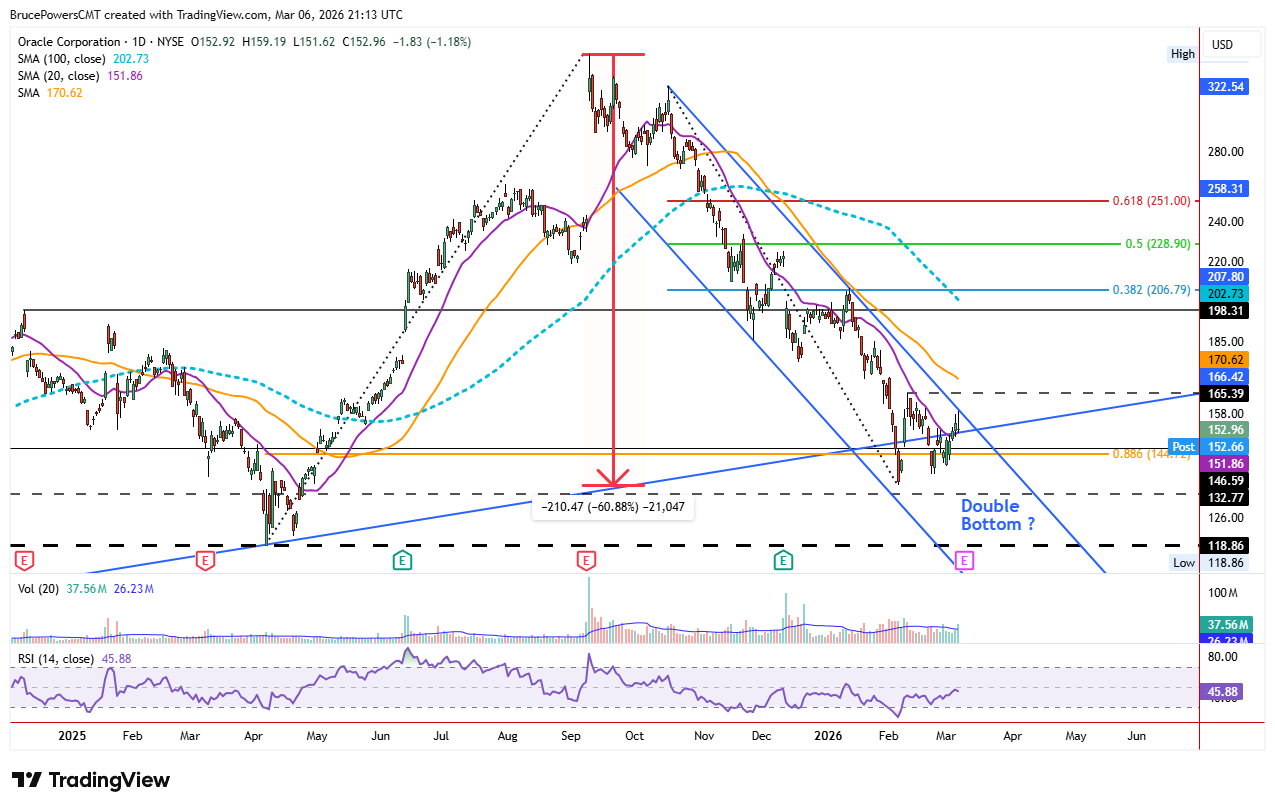Viewport: 1275px width, 810px height.
Task: Click the green earnings marker near December 2025
Action: click(x=784, y=559)
